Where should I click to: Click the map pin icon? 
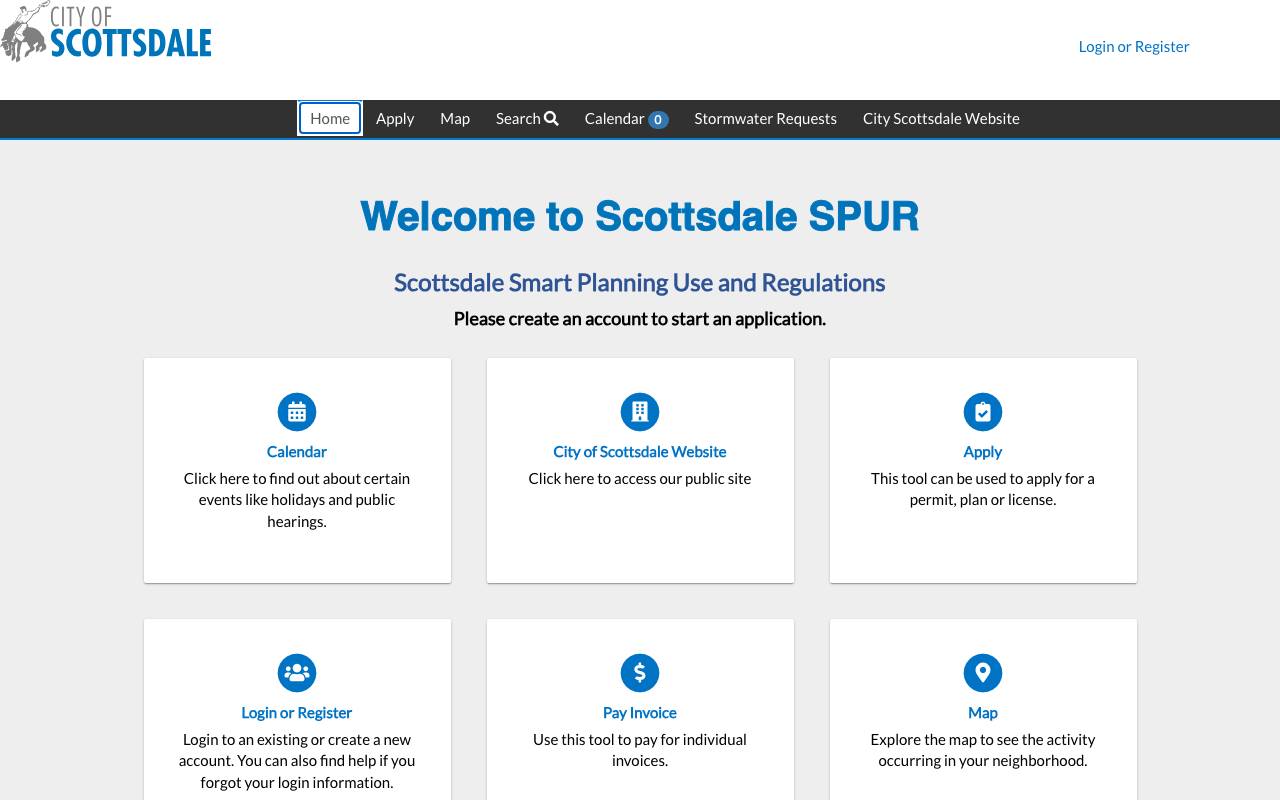click(983, 673)
